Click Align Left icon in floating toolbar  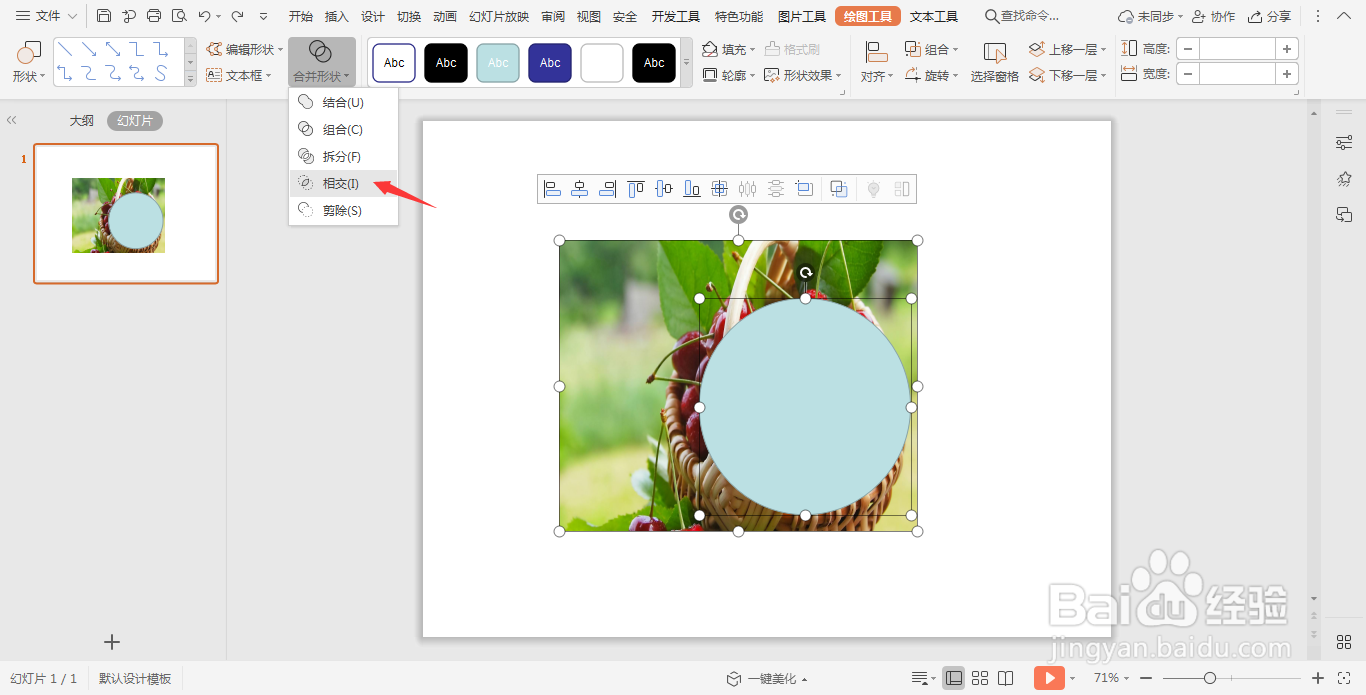pyautogui.click(x=552, y=189)
